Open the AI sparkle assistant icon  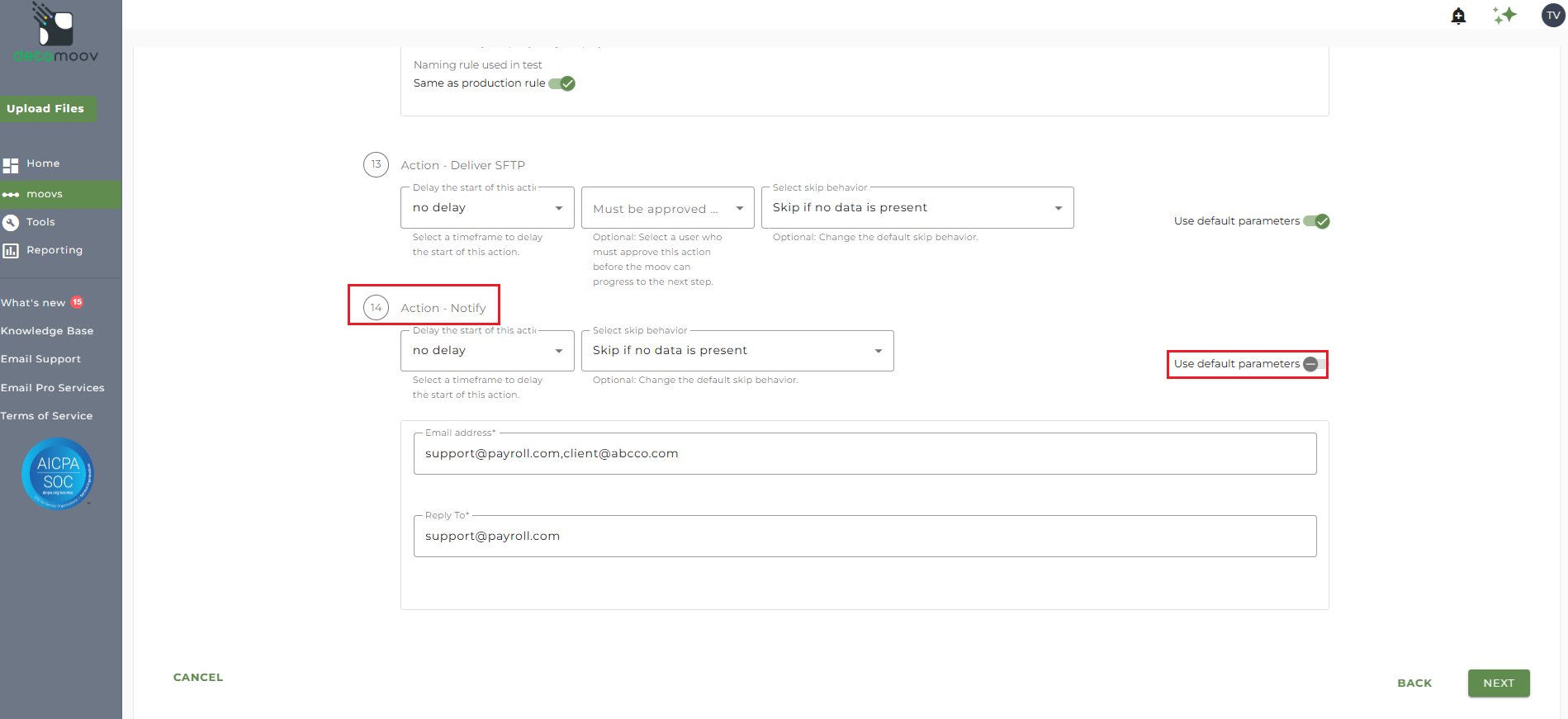(x=1504, y=15)
